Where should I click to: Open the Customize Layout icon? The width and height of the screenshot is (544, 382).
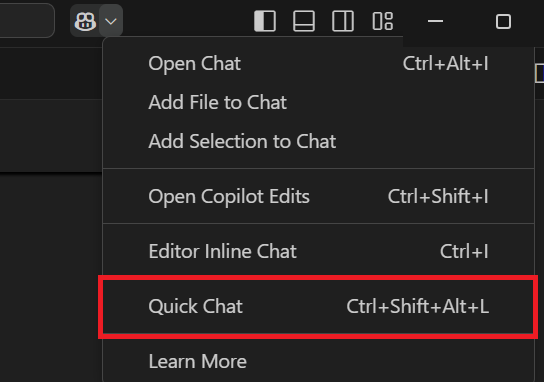click(382, 21)
